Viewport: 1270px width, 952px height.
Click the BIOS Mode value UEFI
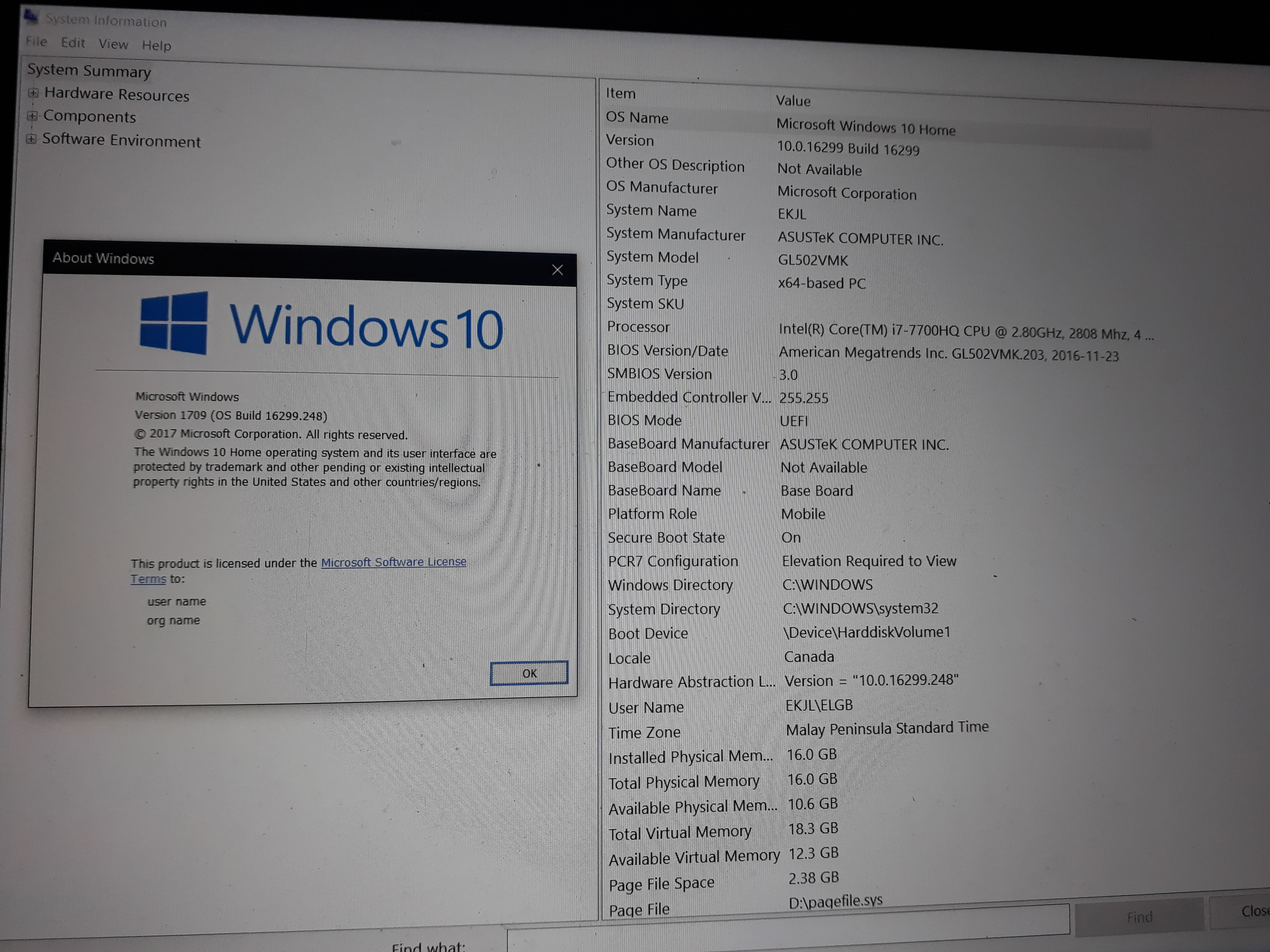pyautogui.click(x=793, y=421)
